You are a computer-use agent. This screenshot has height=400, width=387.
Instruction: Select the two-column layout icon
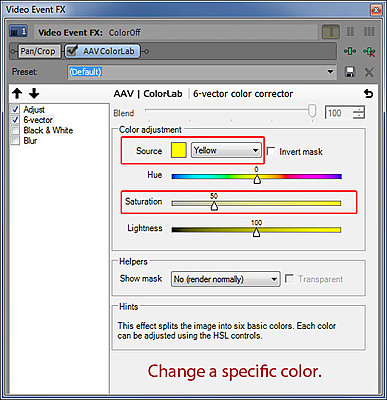[x=350, y=32]
